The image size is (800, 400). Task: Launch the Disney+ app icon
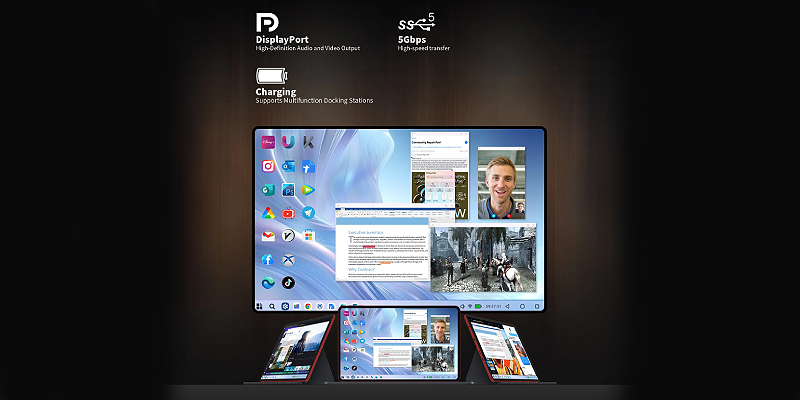point(268,143)
